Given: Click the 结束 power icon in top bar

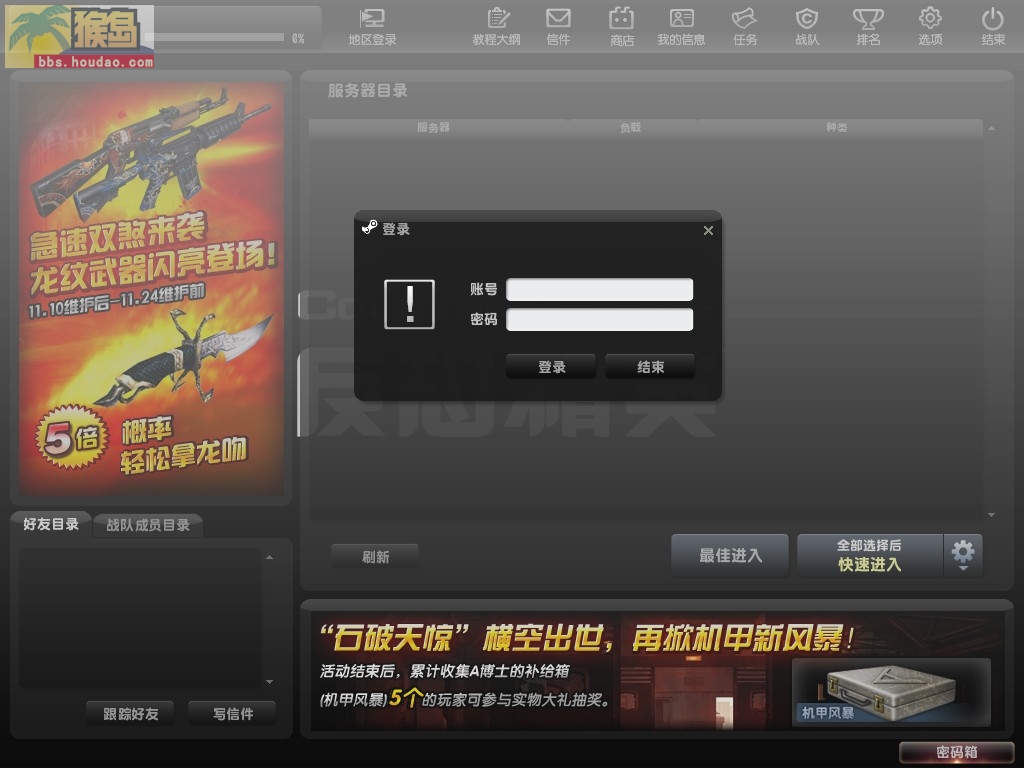Looking at the screenshot, I should tap(993, 27).
